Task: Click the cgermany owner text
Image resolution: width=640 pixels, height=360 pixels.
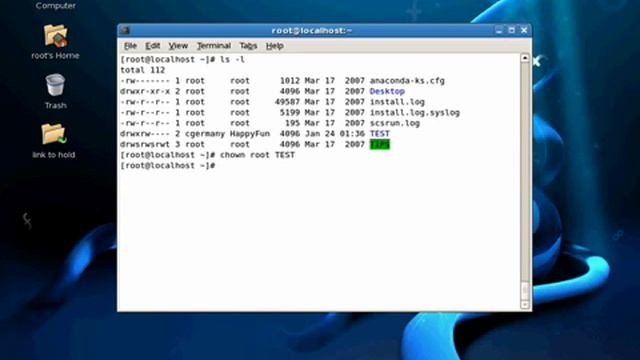Action: tap(205, 134)
